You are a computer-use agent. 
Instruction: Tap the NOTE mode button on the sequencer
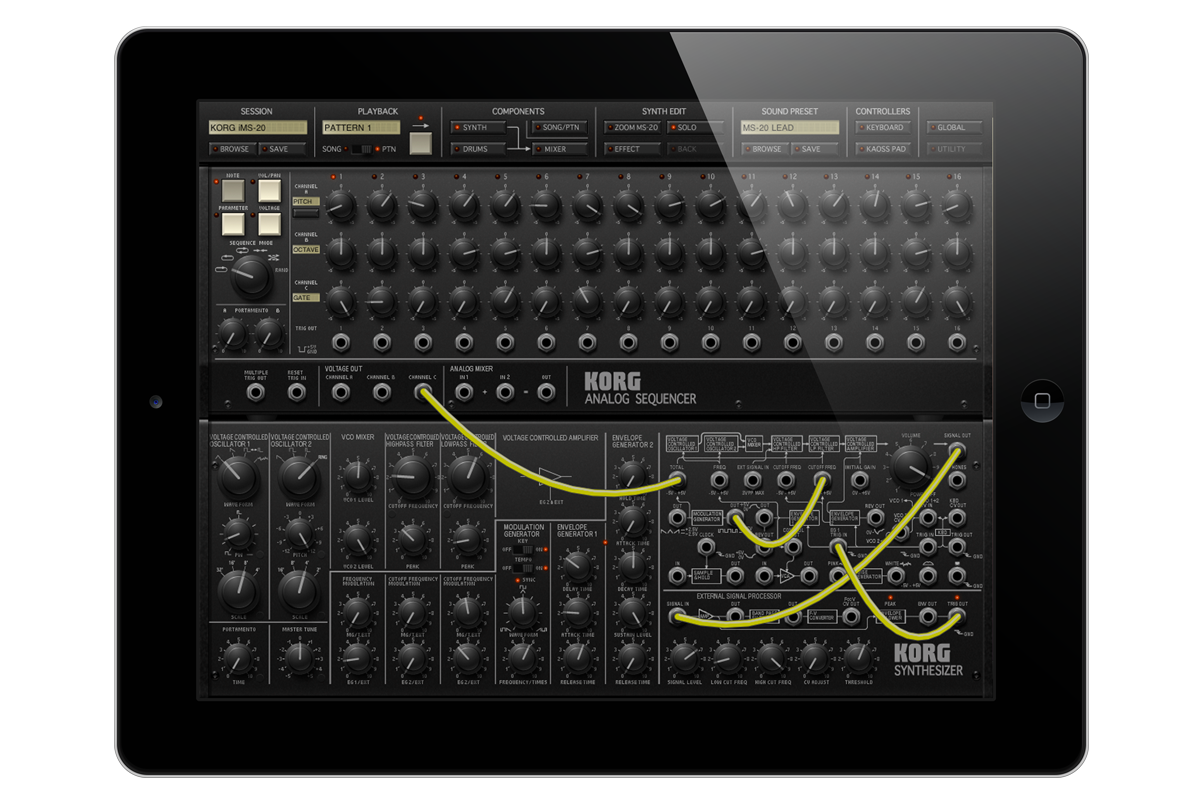pyautogui.click(x=233, y=190)
